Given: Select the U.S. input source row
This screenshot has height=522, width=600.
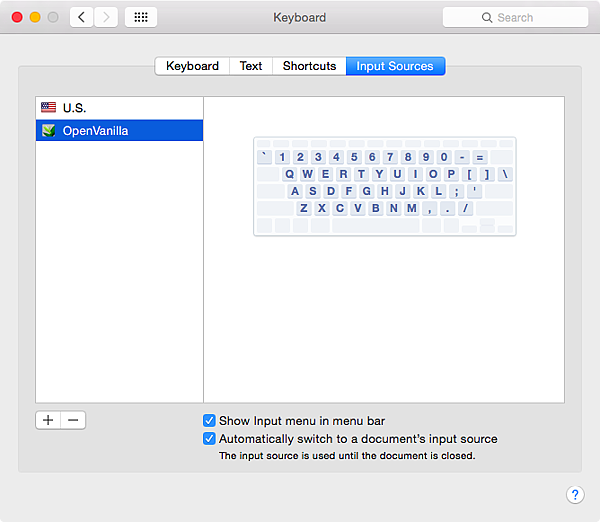Looking at the screenshot, I should 119,108.
